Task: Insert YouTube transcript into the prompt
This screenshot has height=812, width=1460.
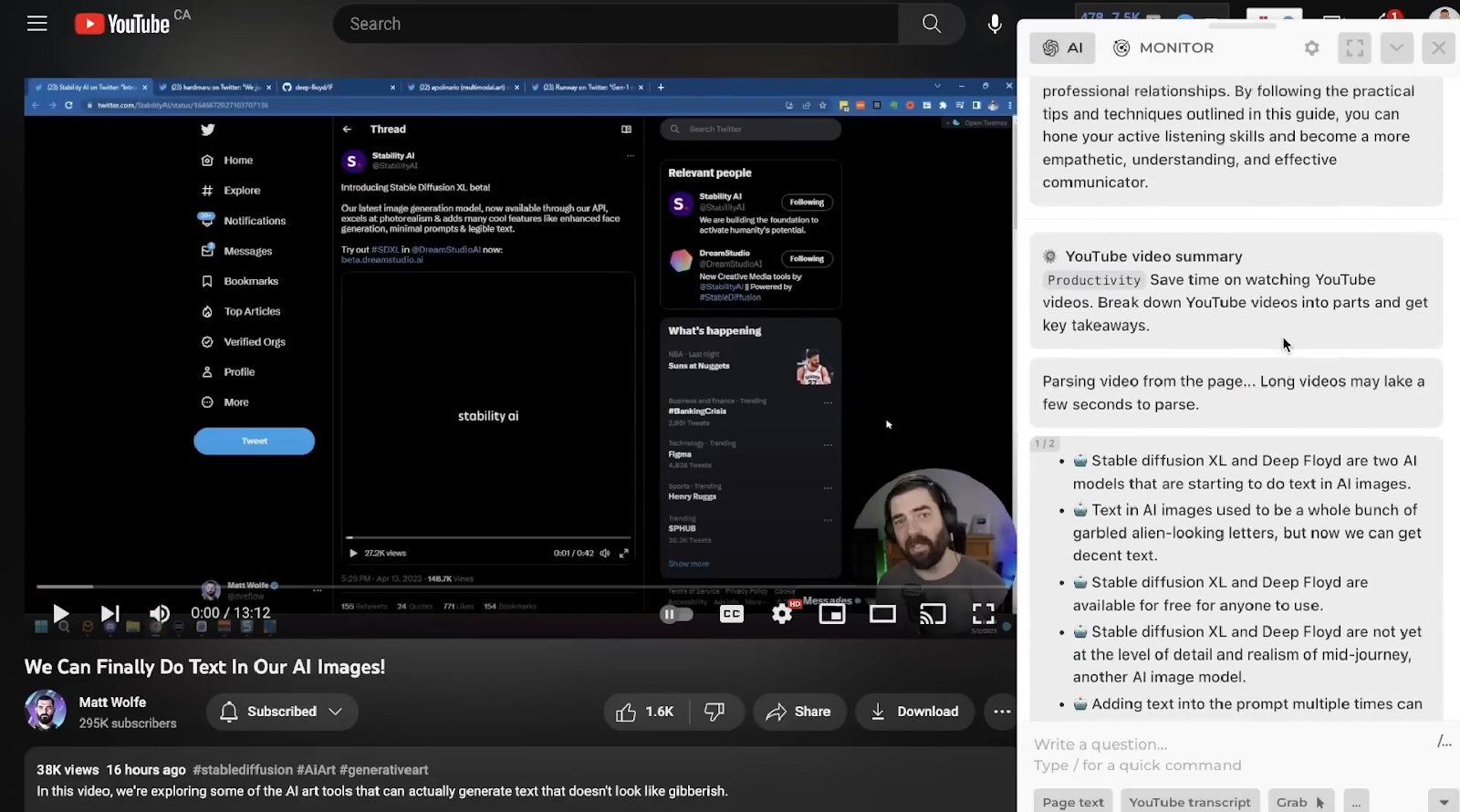Action: click(x=1190, y=802)
